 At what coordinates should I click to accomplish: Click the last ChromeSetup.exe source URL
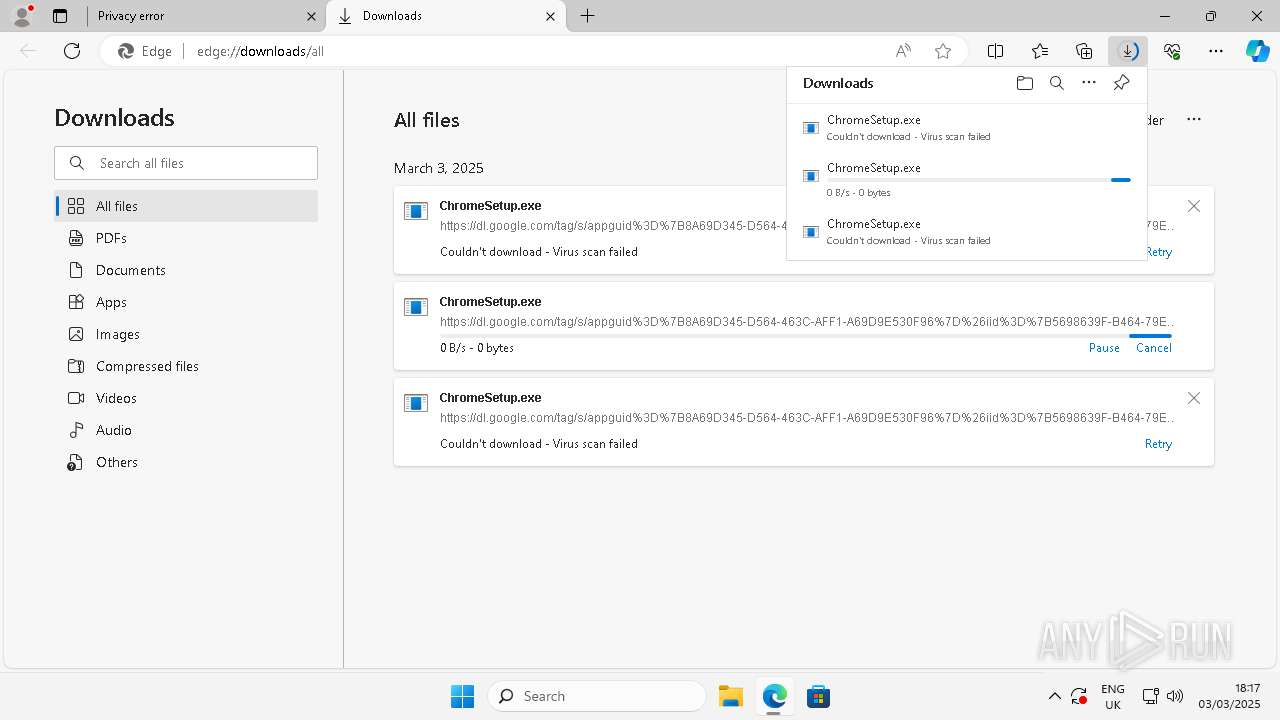pos(806,418)
